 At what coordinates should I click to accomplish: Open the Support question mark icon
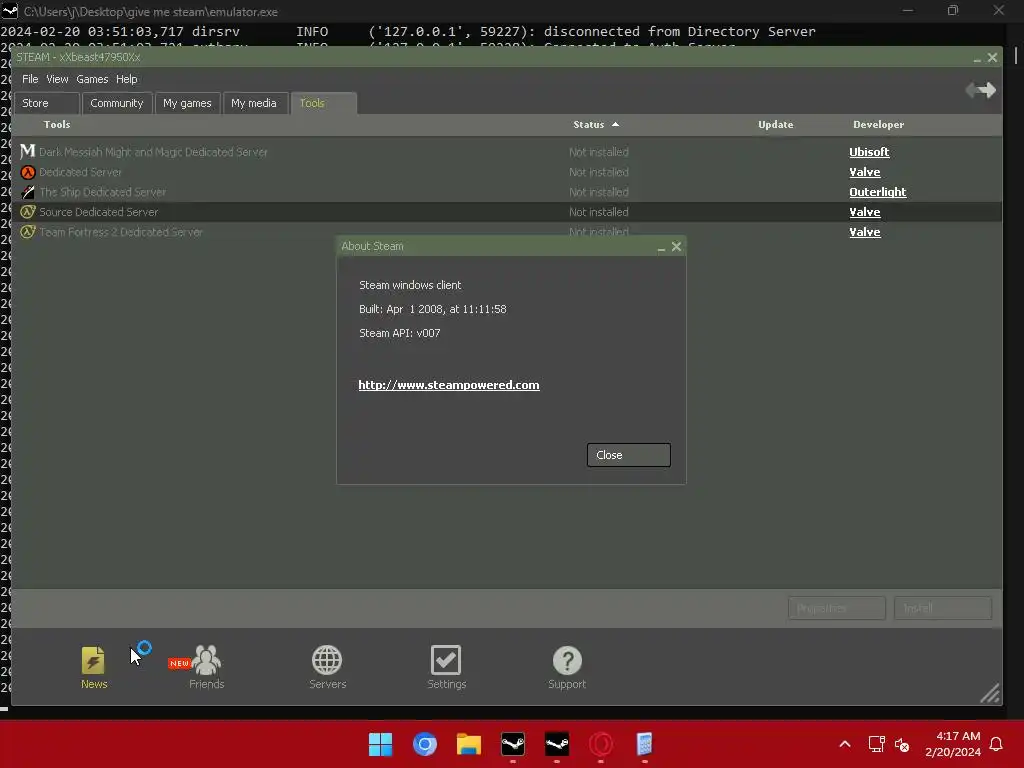point(567,660)
